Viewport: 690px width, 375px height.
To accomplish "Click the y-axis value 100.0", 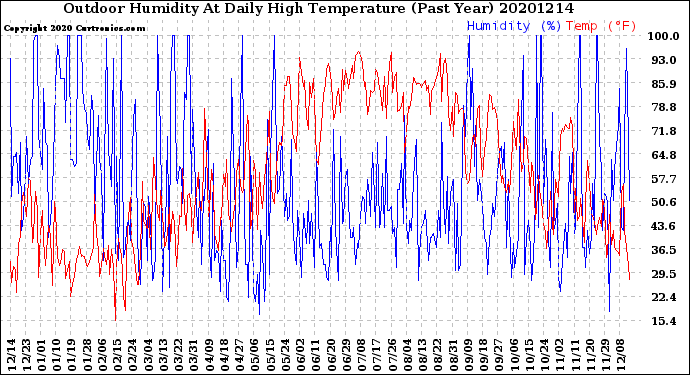I will click(x=663, y=36).
